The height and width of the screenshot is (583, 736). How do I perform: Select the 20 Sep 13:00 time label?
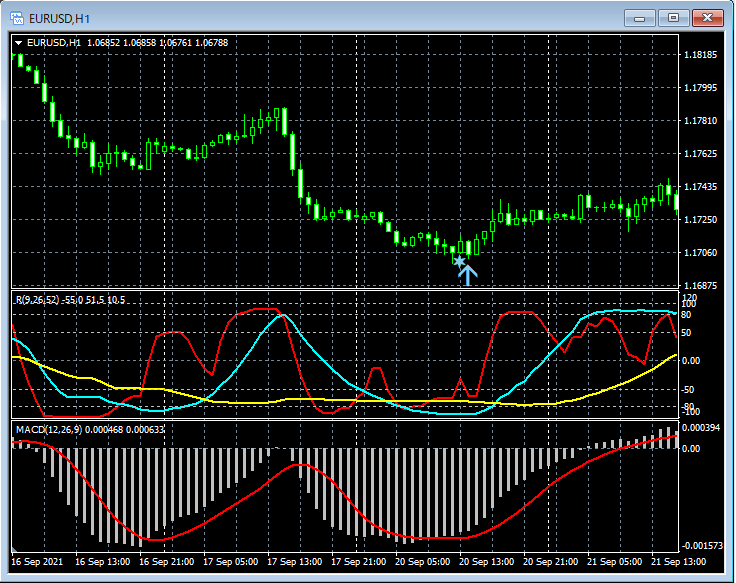(x=485, y=562)
